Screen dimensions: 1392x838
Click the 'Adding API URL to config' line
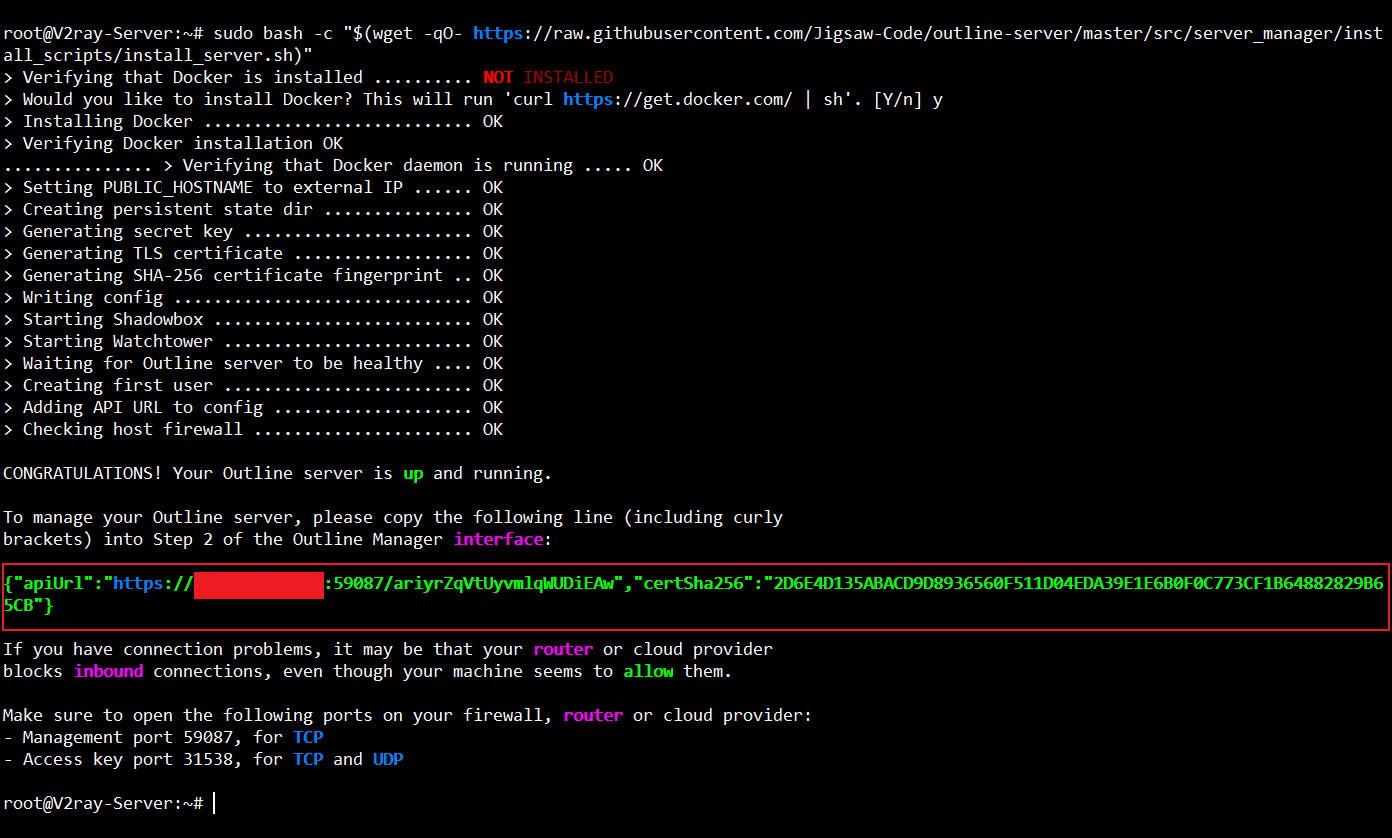coord(253,407)
